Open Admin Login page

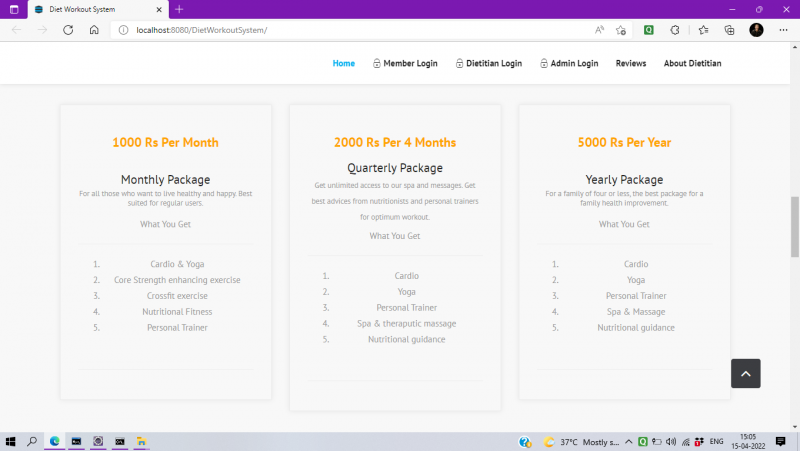tap(569, 63)
